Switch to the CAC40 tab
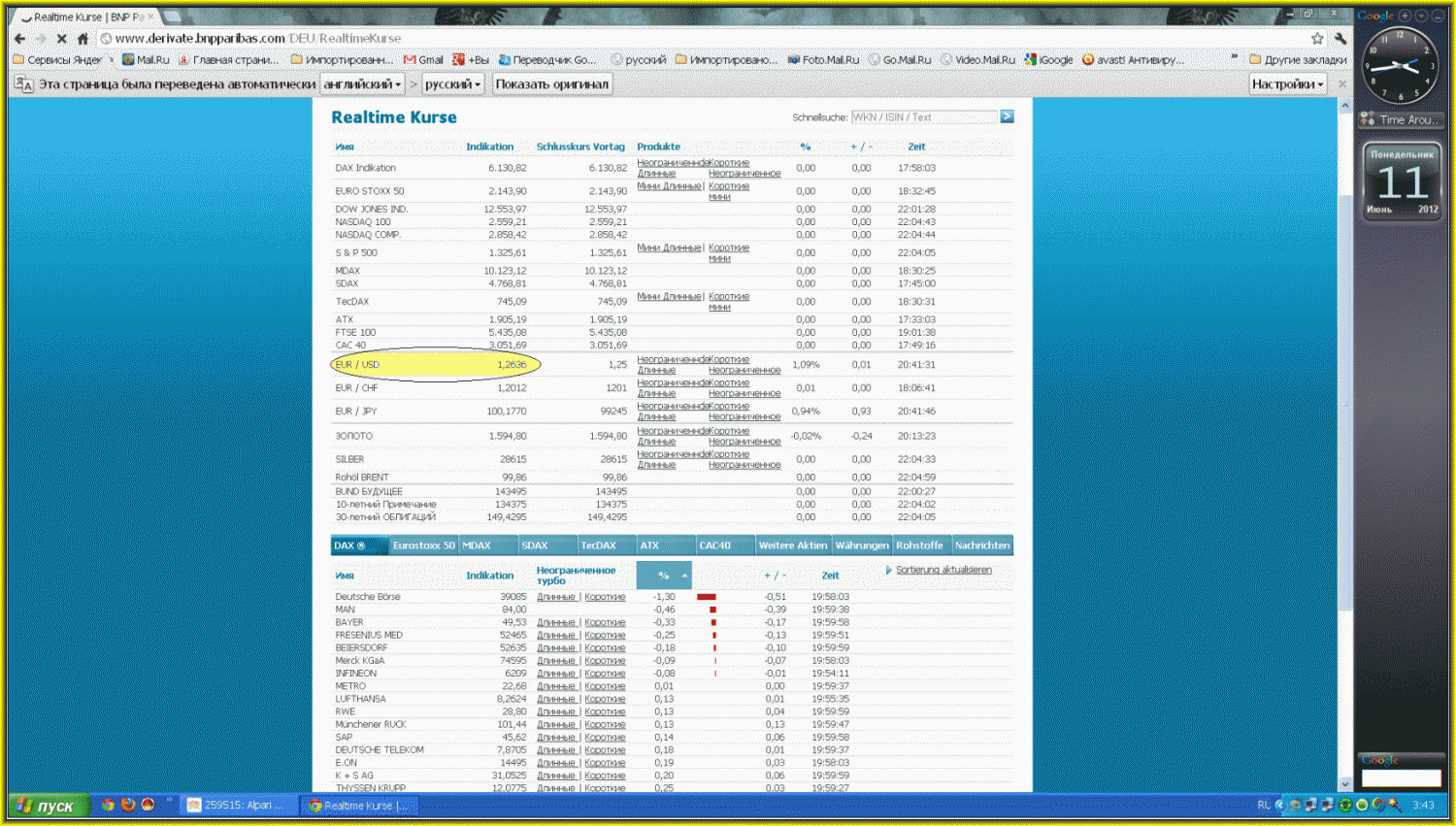This screenshot has height=826, width=1456. (x=725, y=545)
